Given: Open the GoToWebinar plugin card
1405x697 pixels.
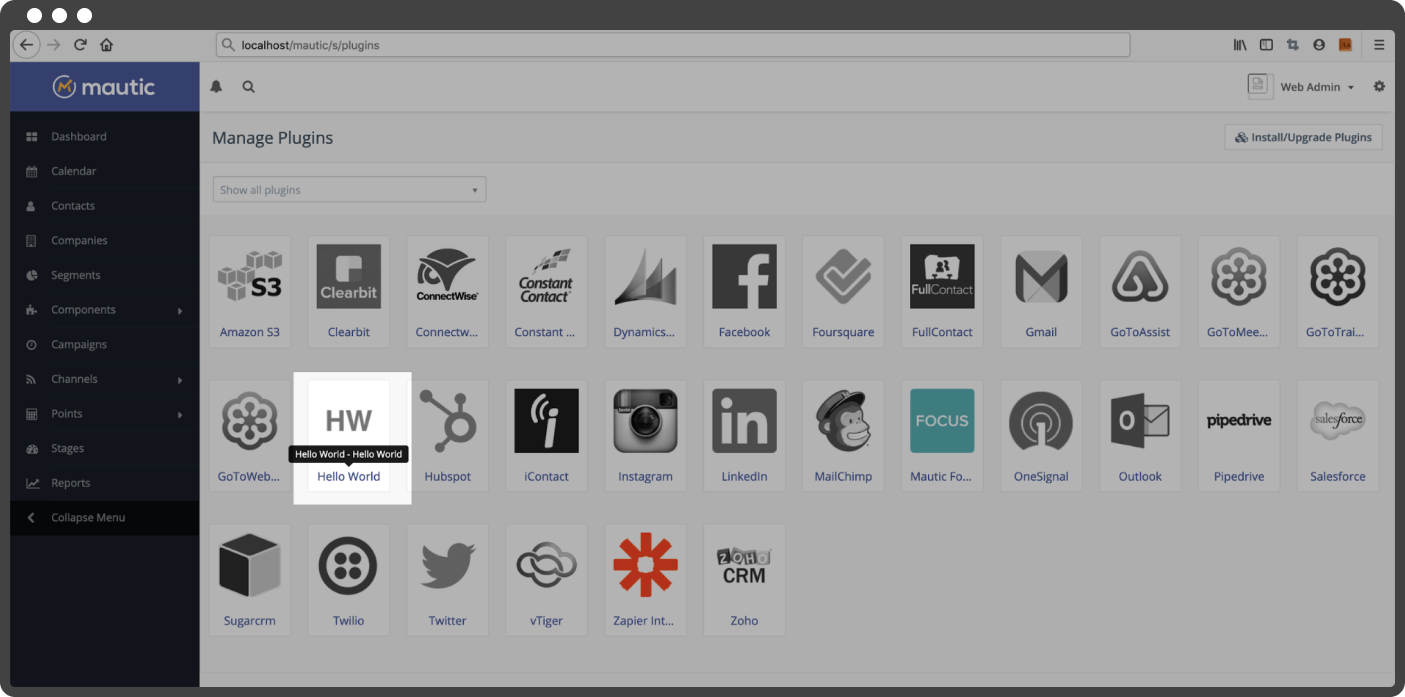Looking at the screenshot, I should [x=250, y=435].
